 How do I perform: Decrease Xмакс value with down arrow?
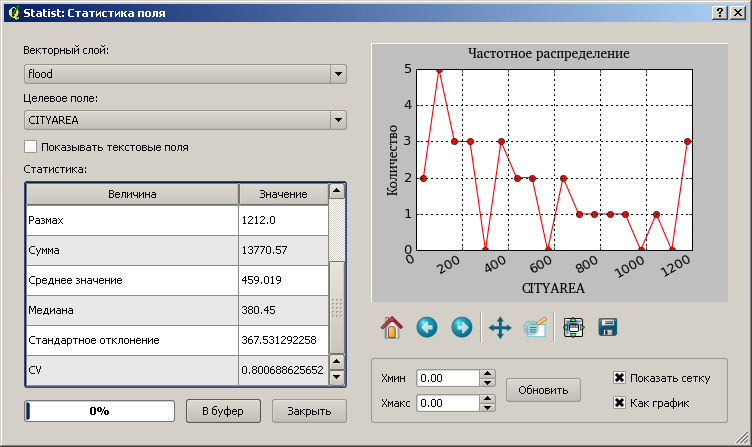487,407
